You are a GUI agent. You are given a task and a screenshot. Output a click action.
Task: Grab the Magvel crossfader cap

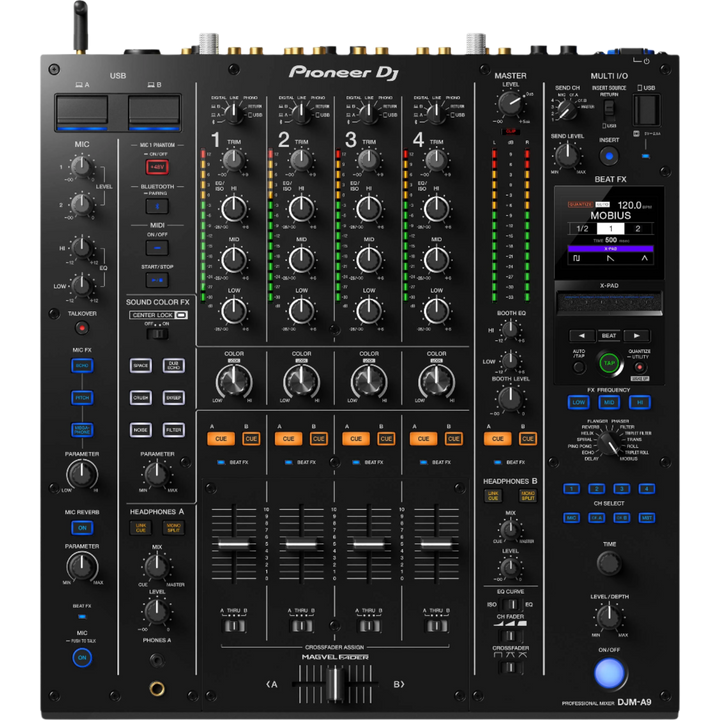tap(335, 684)
